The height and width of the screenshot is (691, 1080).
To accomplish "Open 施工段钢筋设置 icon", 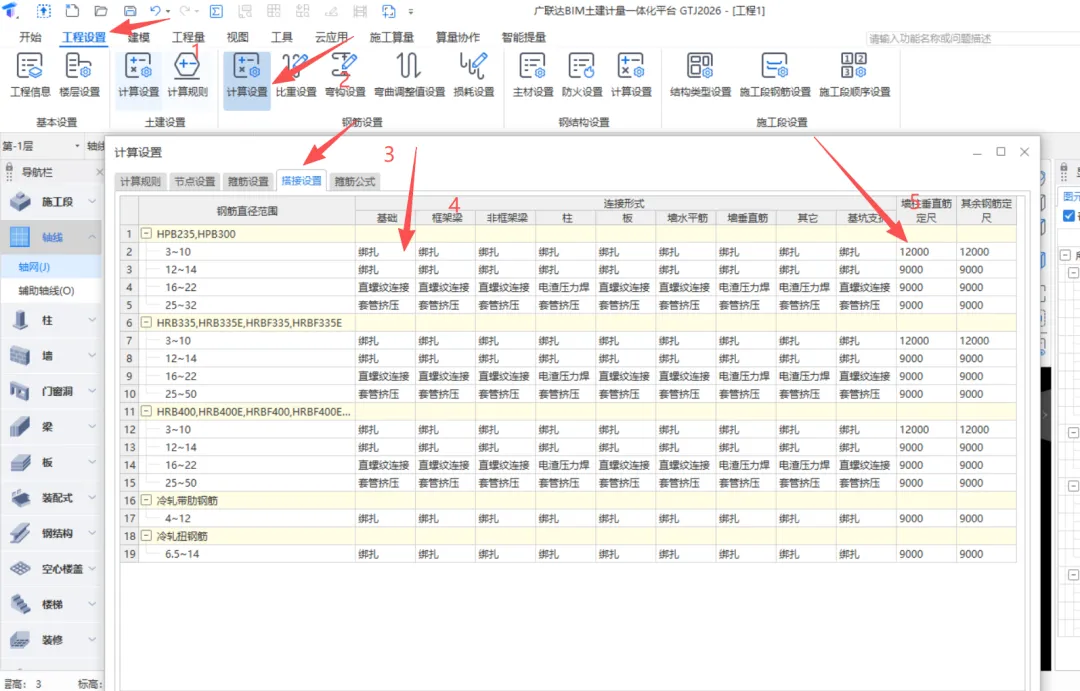I will click(x=775, y=75).
